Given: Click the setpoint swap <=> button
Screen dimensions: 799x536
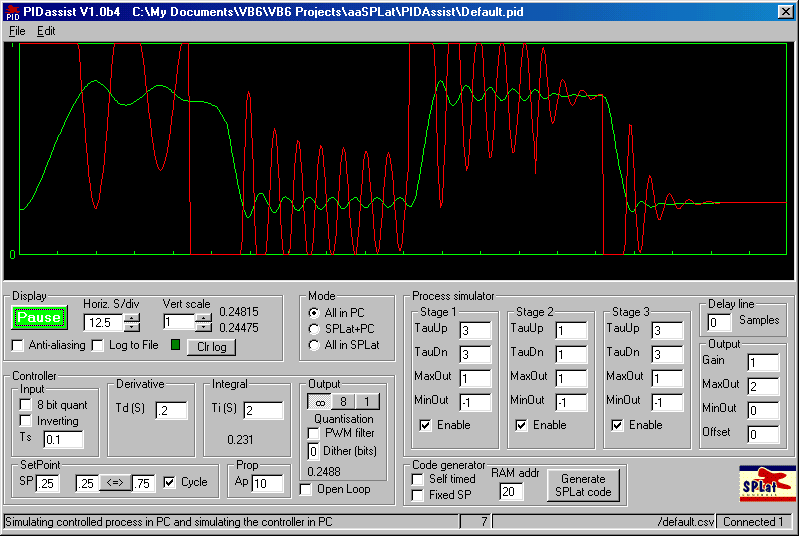Looking at the screenshot, I should coord(113,482).
